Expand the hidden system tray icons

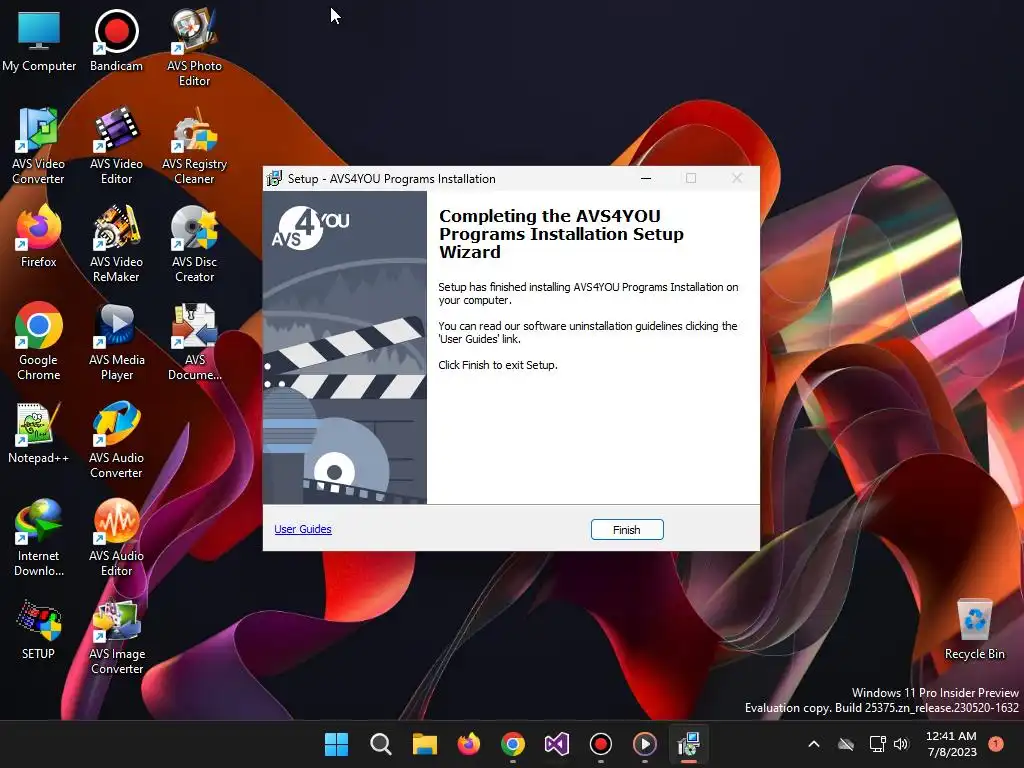point(814,744)
